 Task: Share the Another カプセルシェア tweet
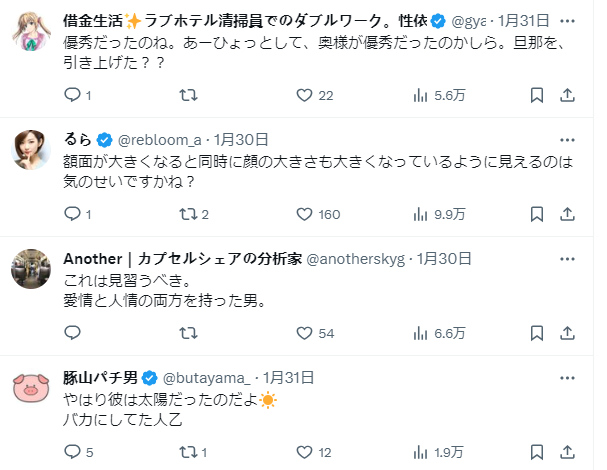(x=567, y=333)
